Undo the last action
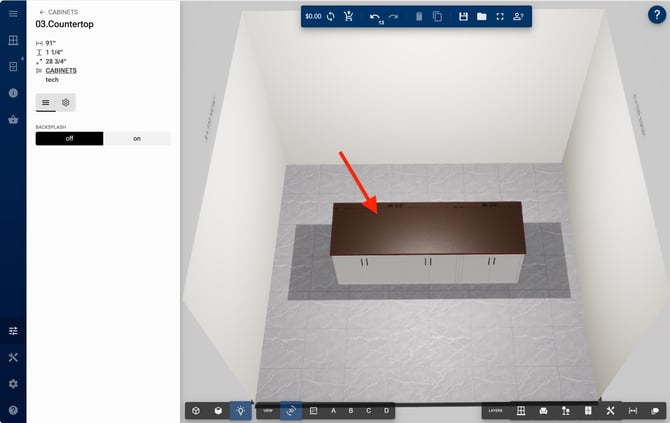The width and height of the screenshot is (670, 423). click(374, 17)
